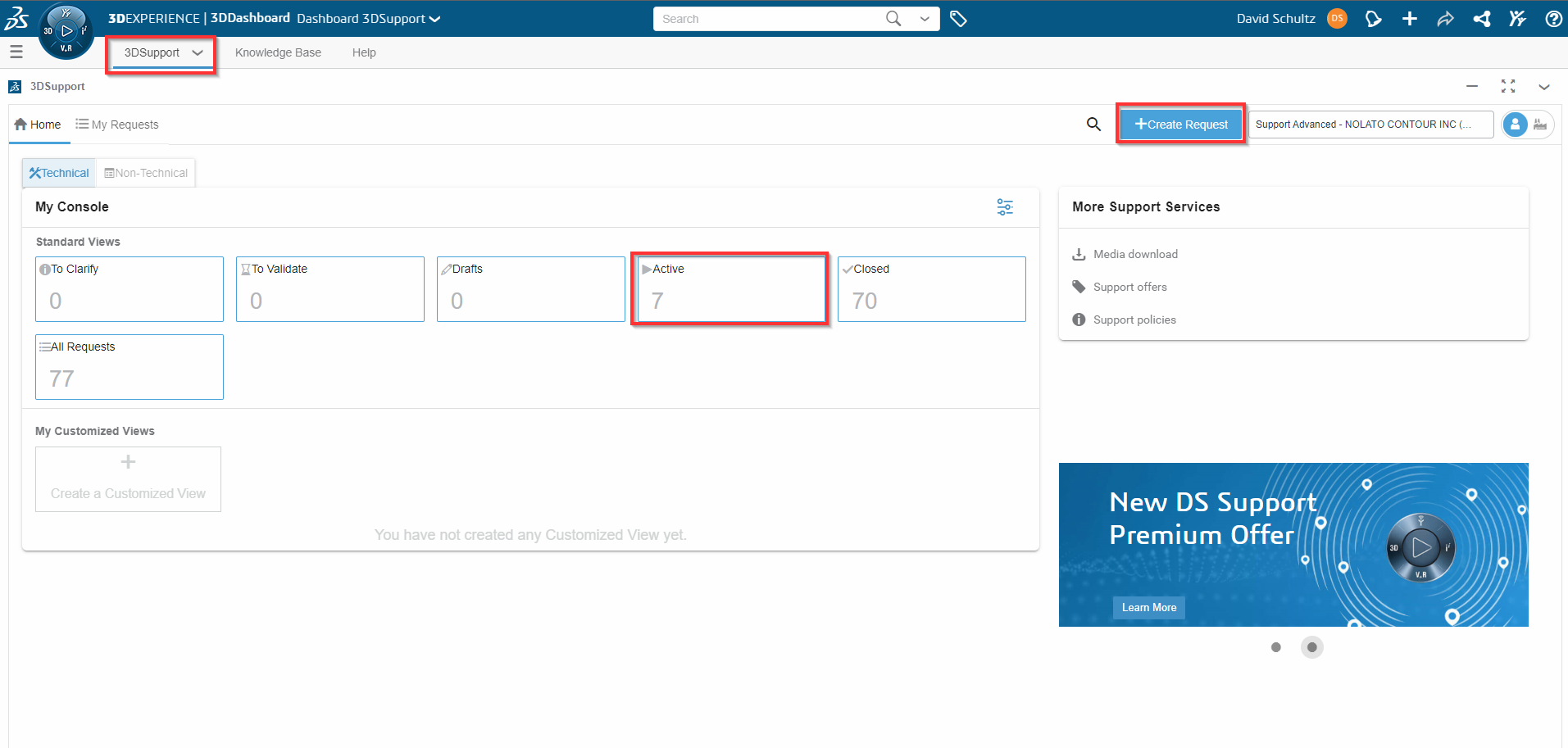This screenshot has width=1568, height=748.
Task: Select the Non-Technical tab
Action: click(146, 173)
